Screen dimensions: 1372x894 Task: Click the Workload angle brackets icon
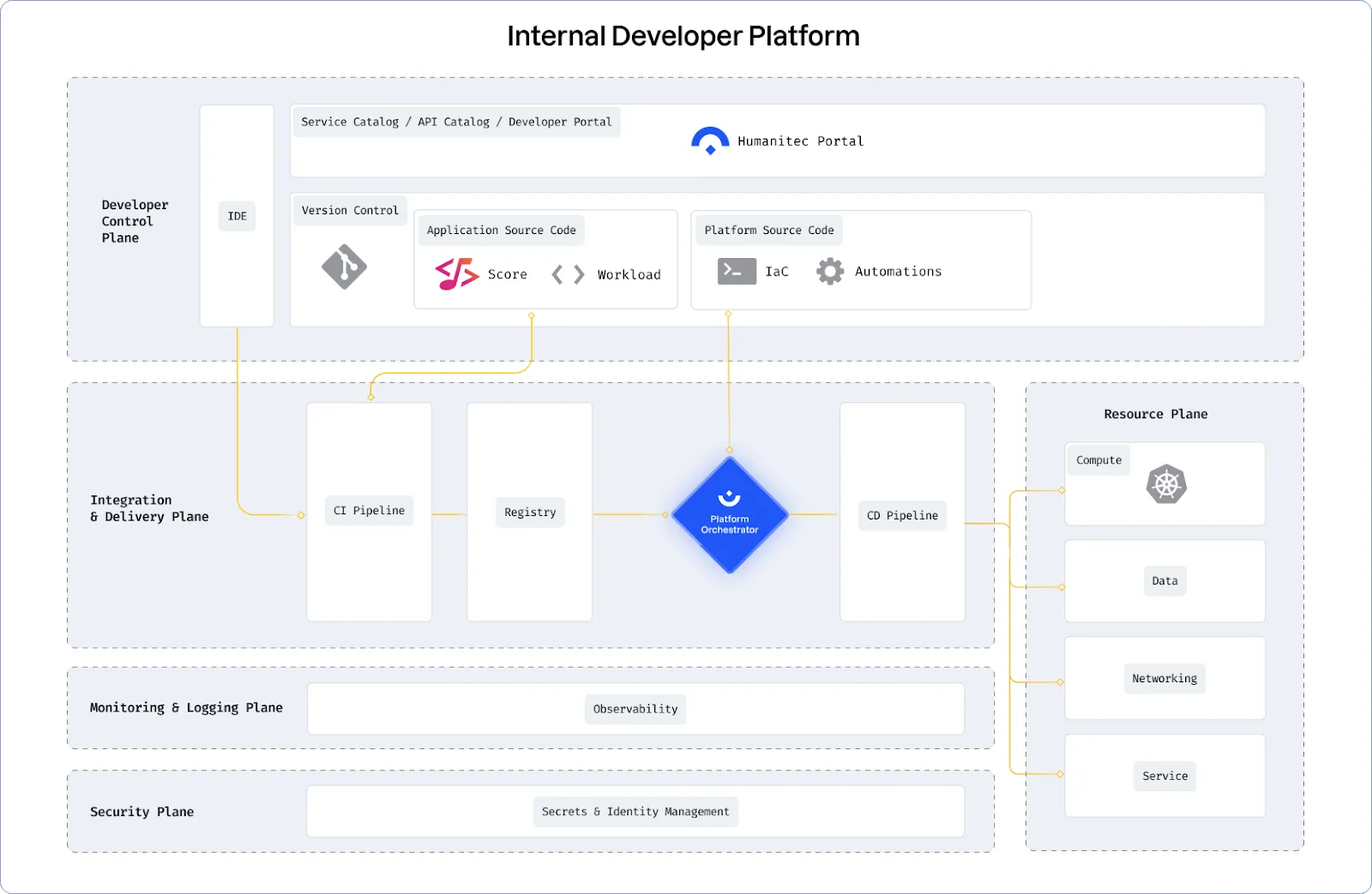[x=568, y=274]
